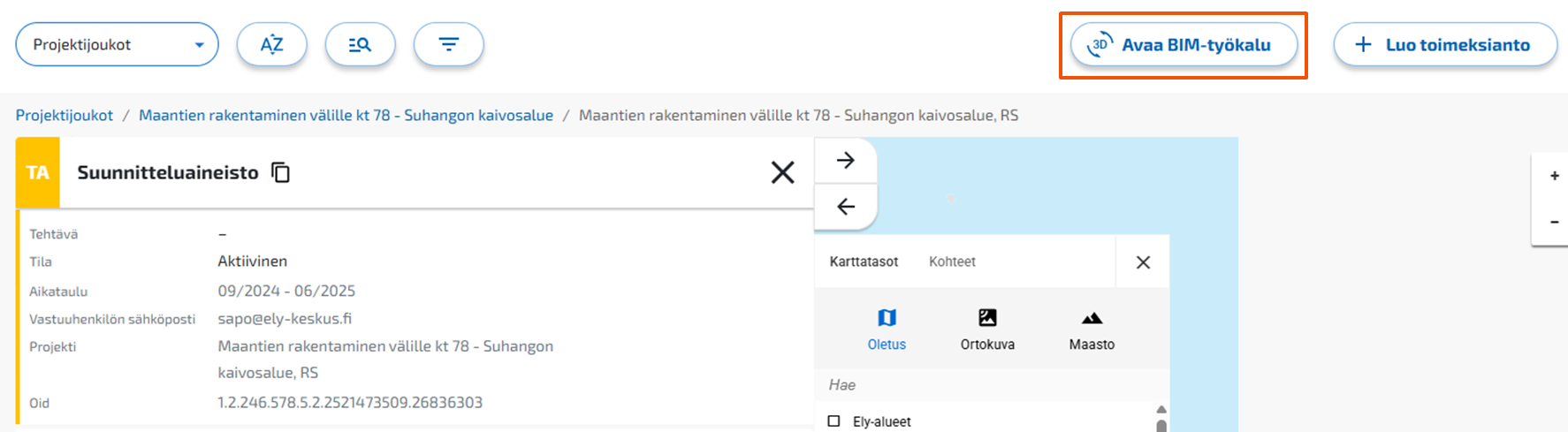Copy Suunnitteluaineisto title with copy icon

pyautogui.click(x=281, y=172)
